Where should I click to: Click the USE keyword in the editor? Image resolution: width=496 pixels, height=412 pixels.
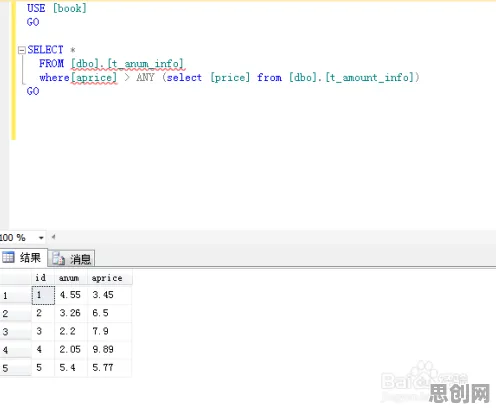click(x=36, y=8)
